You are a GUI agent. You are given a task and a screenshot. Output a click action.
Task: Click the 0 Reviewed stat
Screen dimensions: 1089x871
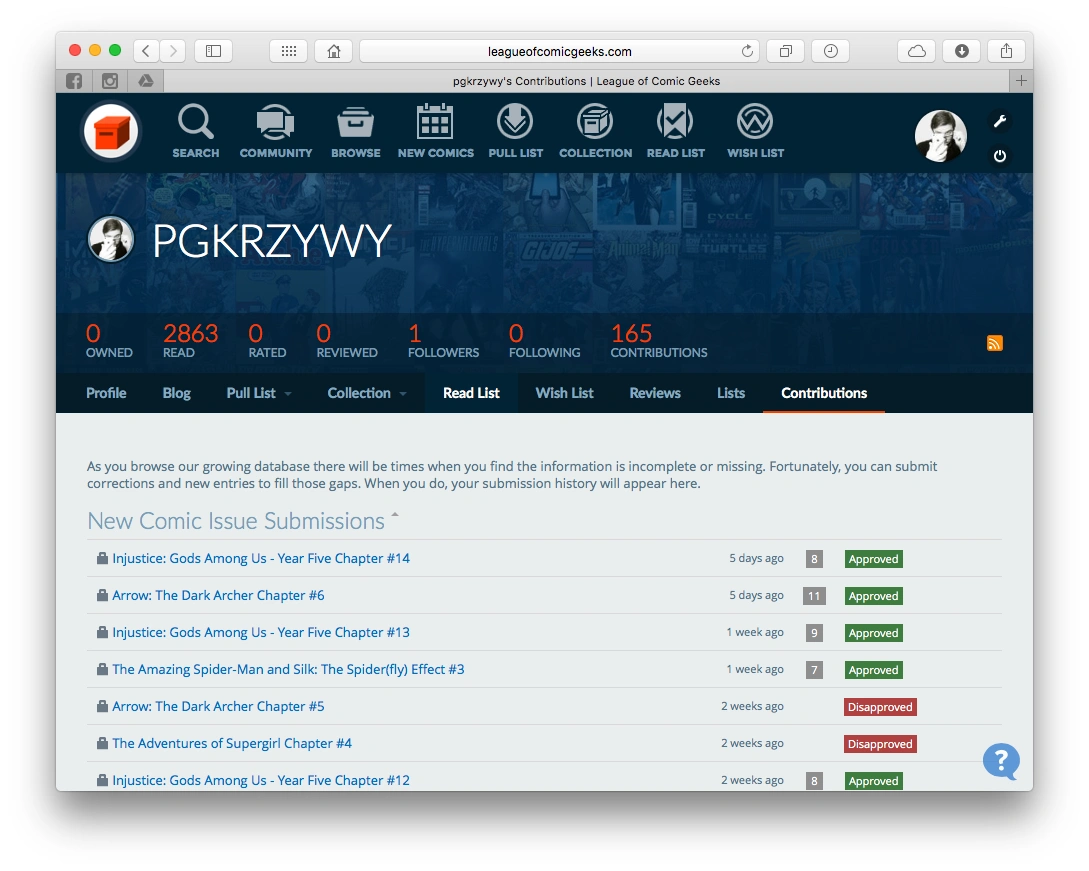[x=347, y=340]
